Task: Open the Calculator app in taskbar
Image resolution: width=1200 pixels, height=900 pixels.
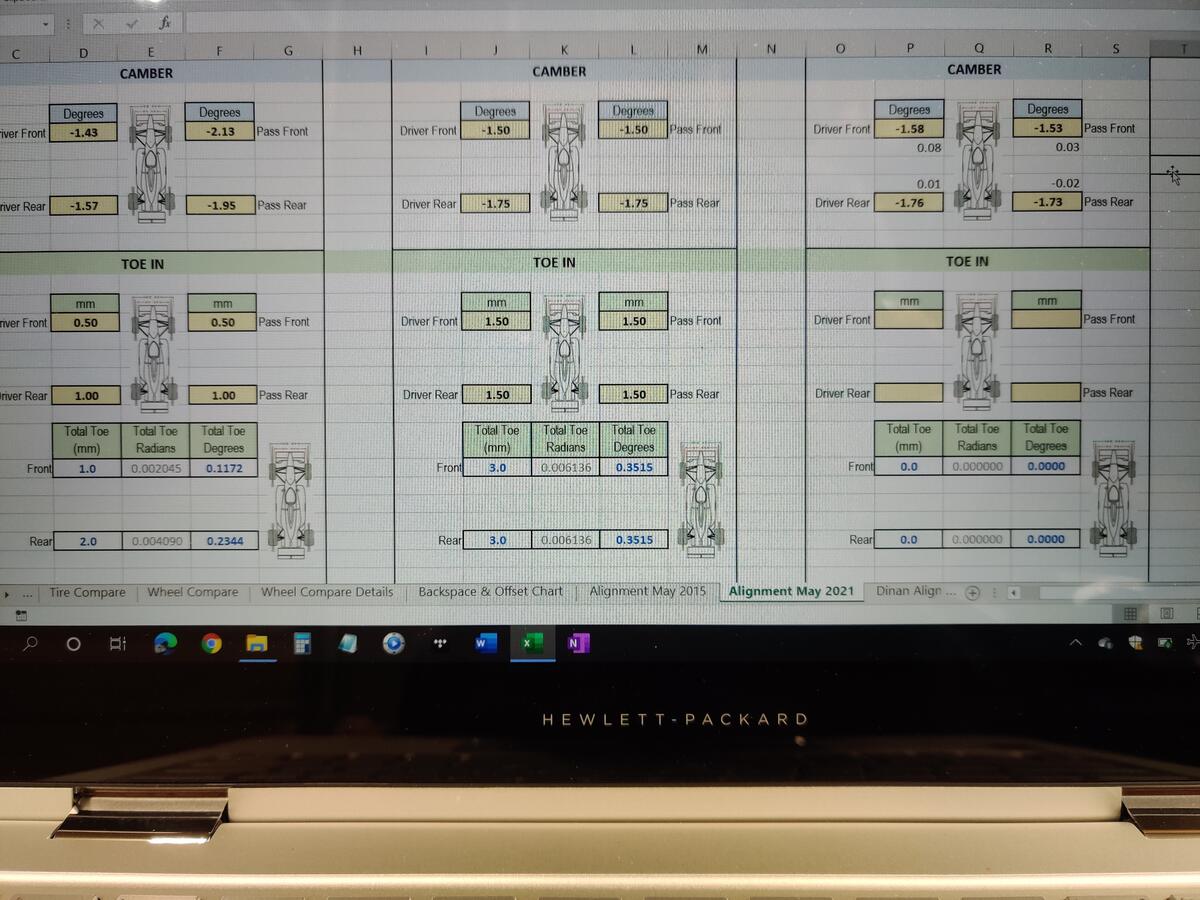Action: (x=302, y=644)
